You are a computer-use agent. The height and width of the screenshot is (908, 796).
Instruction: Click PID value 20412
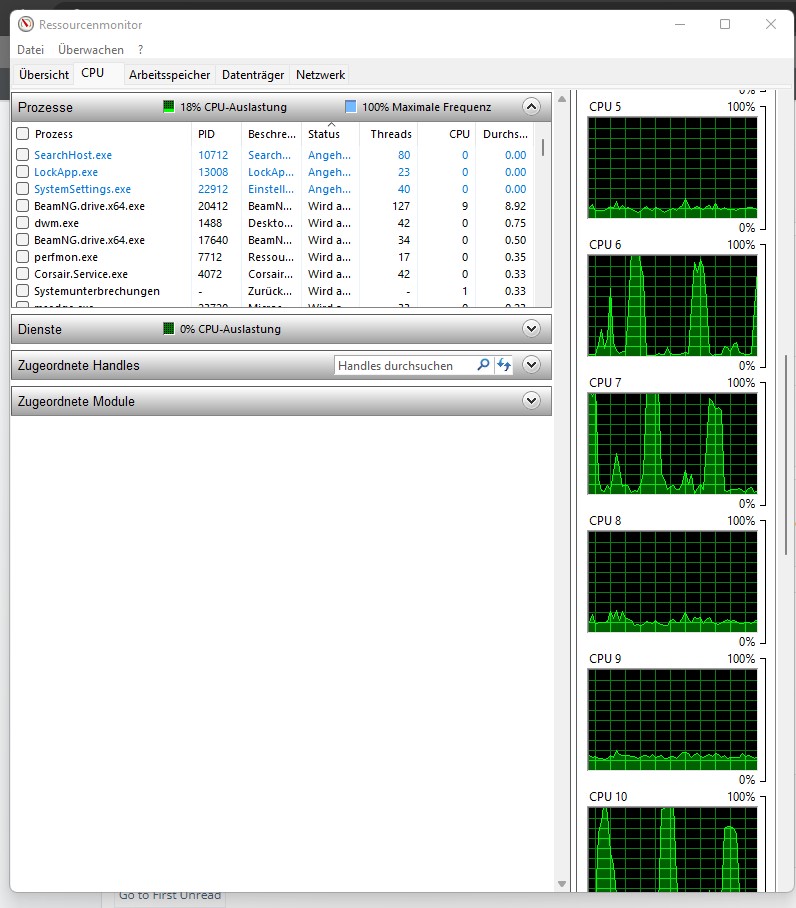click(213, 206)
